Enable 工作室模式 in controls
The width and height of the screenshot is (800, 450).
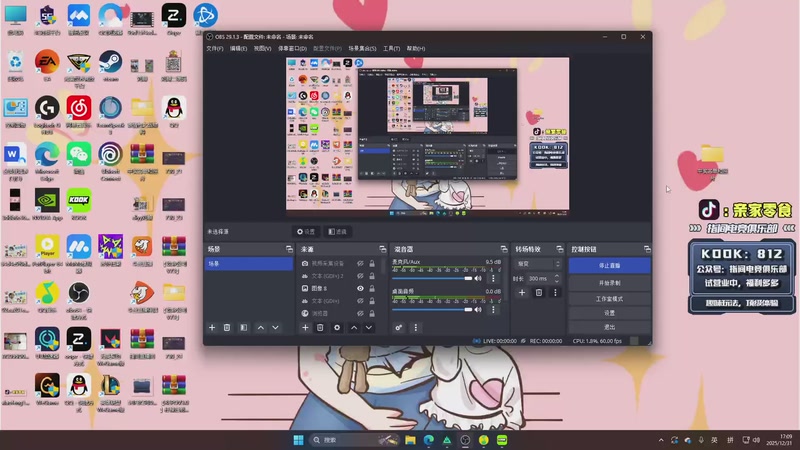click(x=609, y=298)
